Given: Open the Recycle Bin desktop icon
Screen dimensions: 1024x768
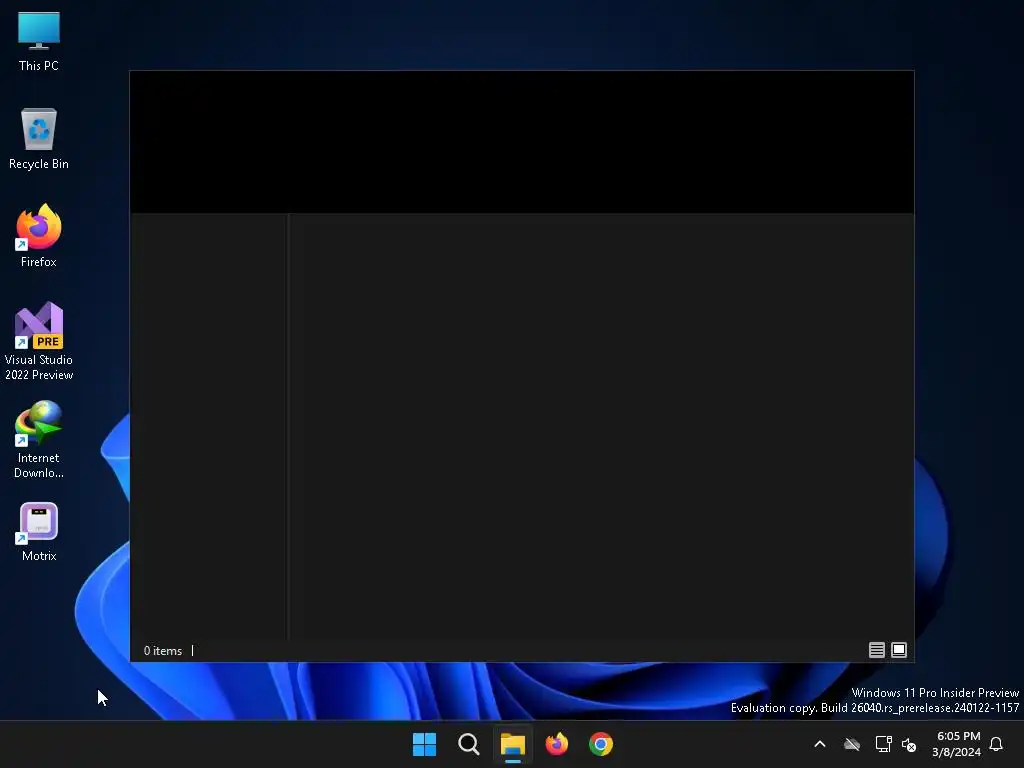Looking at the screenshot, I should click(x=39, y=138).
